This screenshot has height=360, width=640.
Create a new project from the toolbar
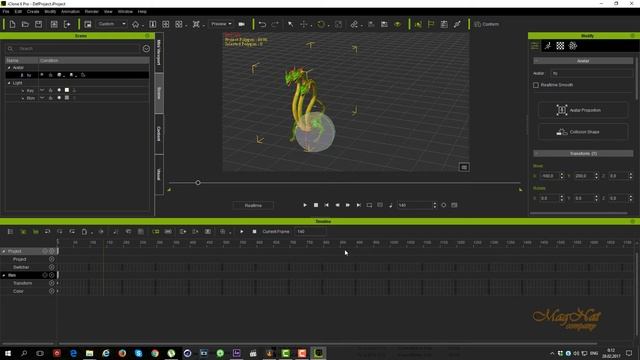pyautogui.click(x=12, y=24)
